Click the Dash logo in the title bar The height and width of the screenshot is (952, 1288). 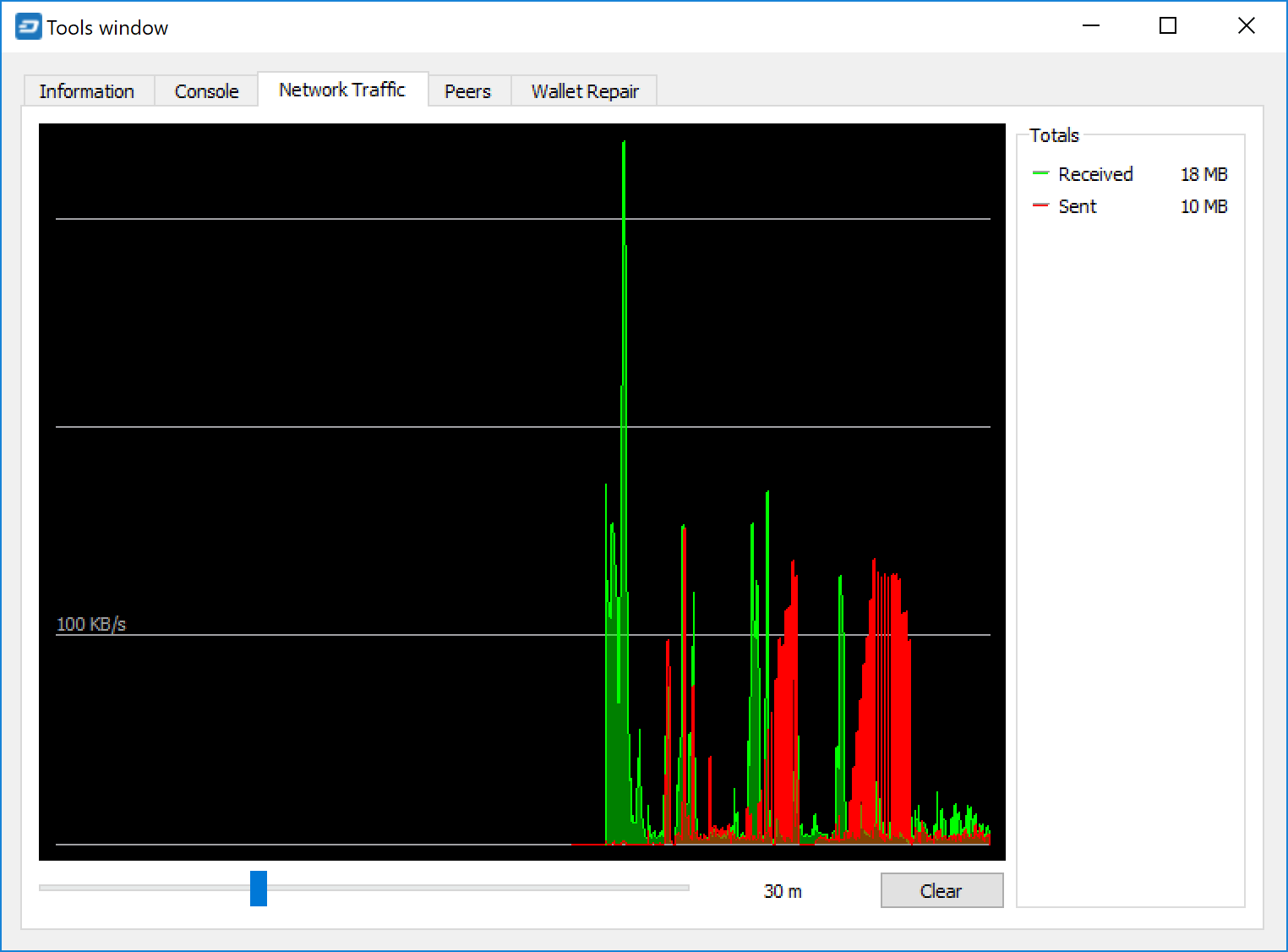[28, 27]
